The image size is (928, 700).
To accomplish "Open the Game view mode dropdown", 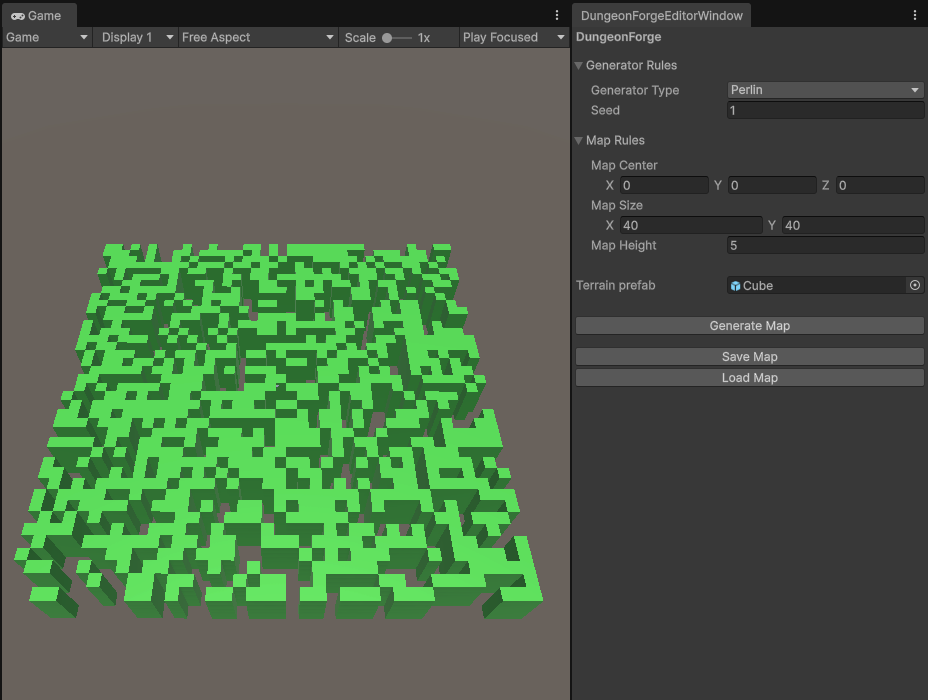I will pos(47,37).
